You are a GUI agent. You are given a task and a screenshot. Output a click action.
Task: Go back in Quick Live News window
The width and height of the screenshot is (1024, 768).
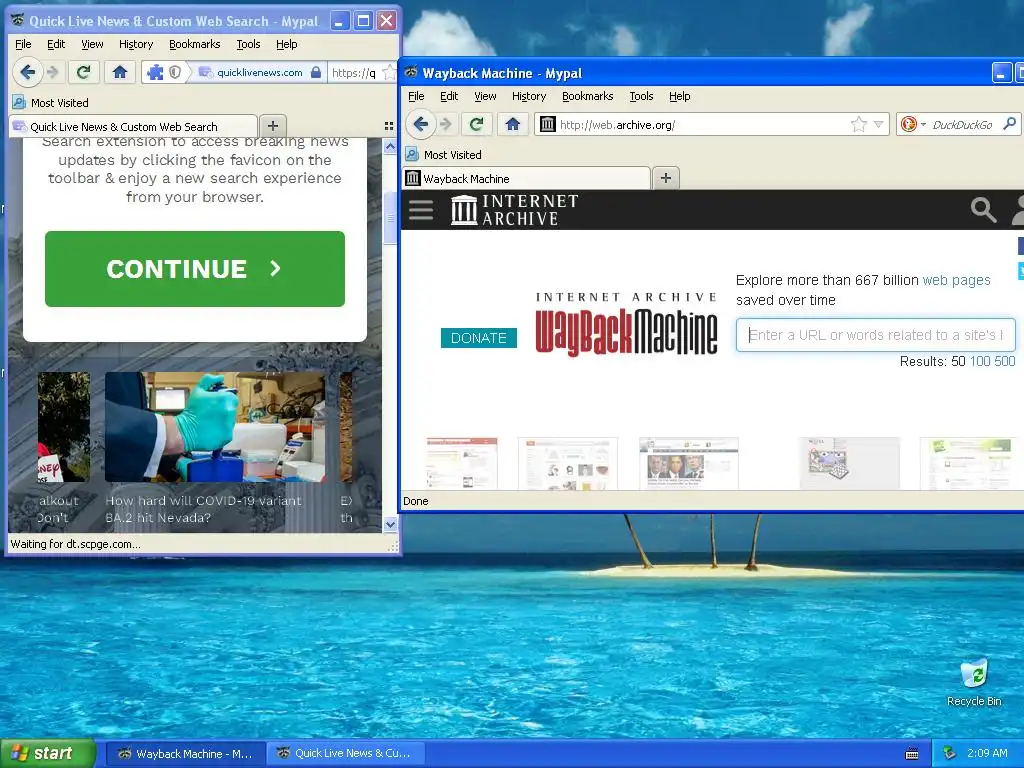pos(27,72)
